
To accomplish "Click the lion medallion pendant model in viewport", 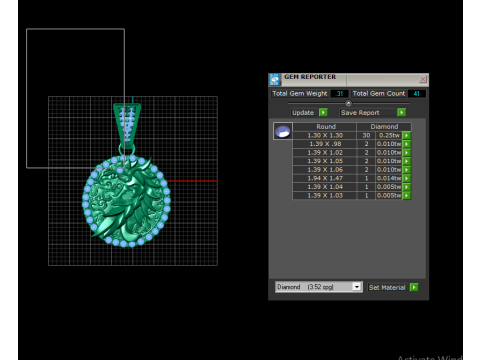I will tap(126, 201).
